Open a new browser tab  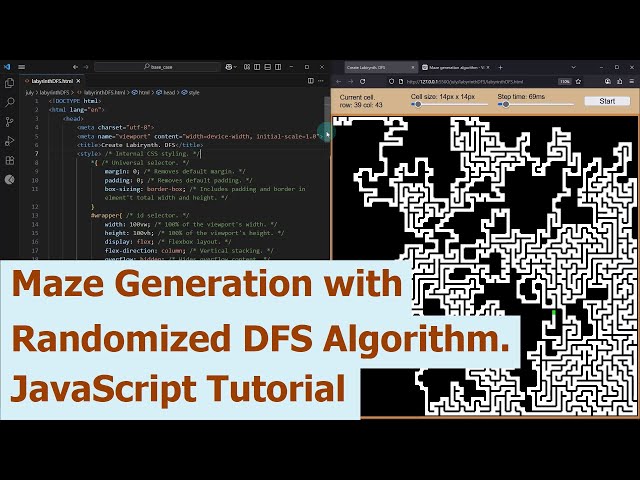(500, 67)
